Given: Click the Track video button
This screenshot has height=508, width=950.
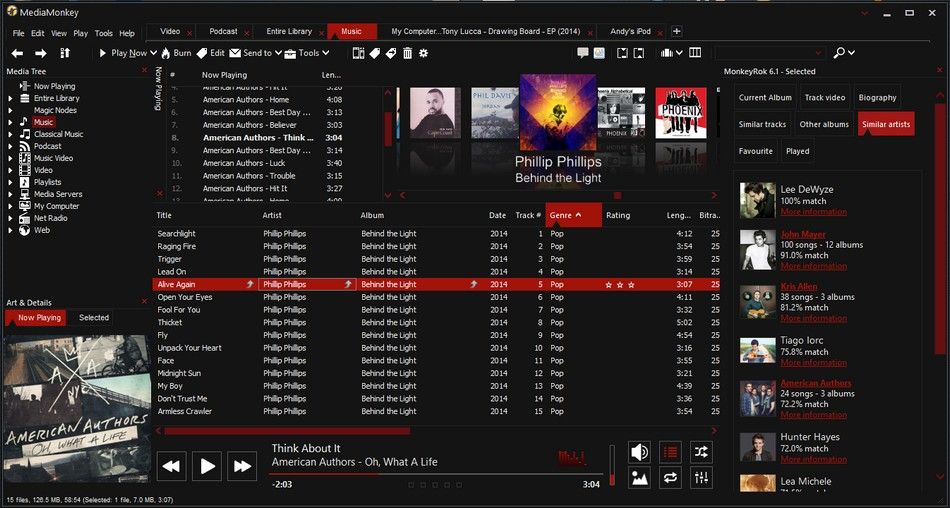Looking at the screenshot, I should tap(825, 98).
